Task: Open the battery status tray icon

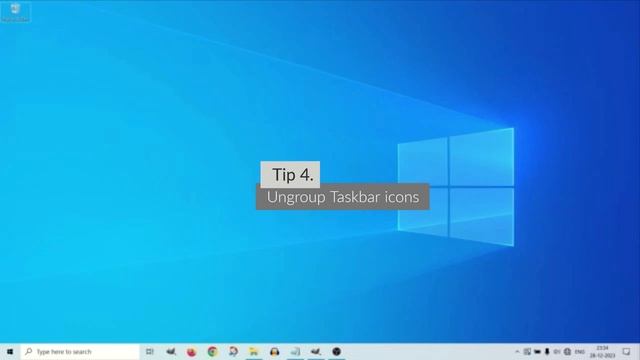Action: 537,351
